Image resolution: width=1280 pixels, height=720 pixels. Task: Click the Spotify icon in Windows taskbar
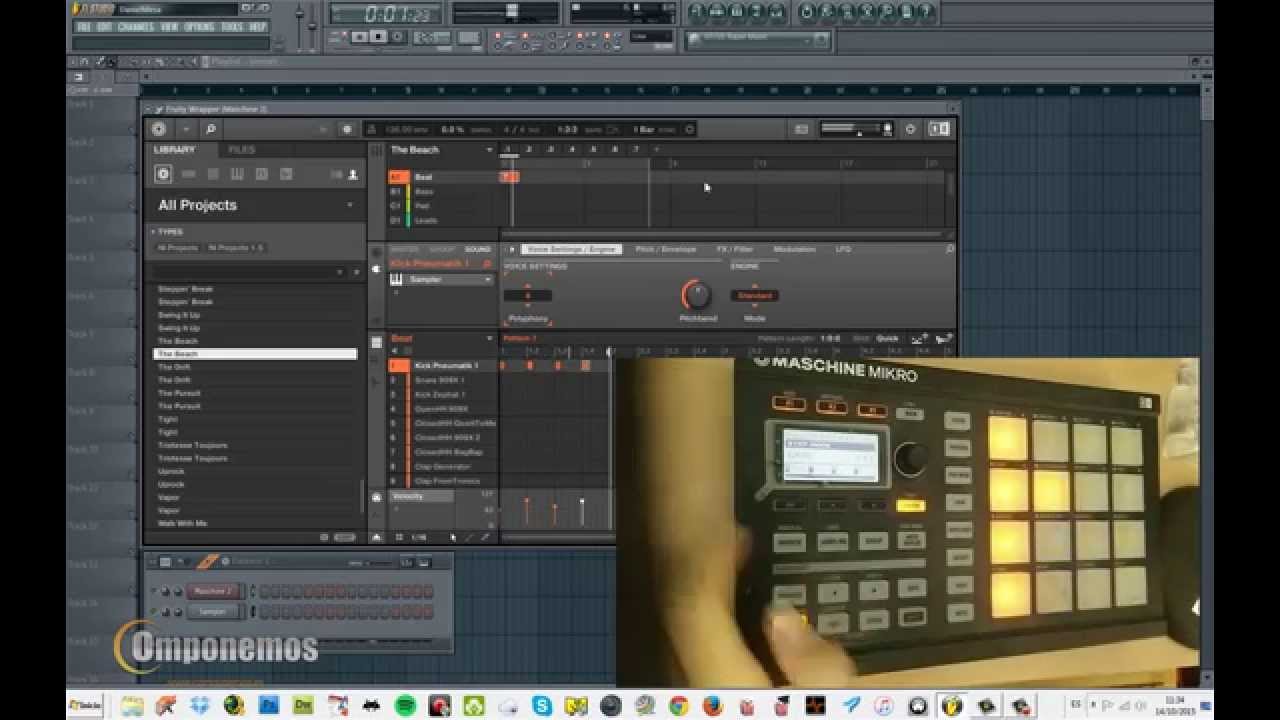(405, 706)
